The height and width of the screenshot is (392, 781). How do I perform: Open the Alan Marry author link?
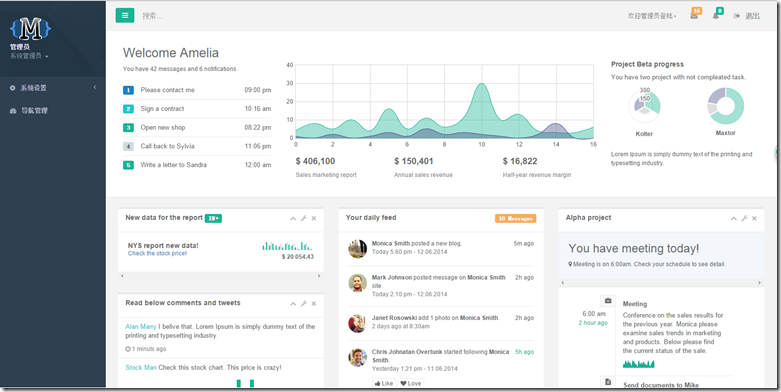(141, 327)
